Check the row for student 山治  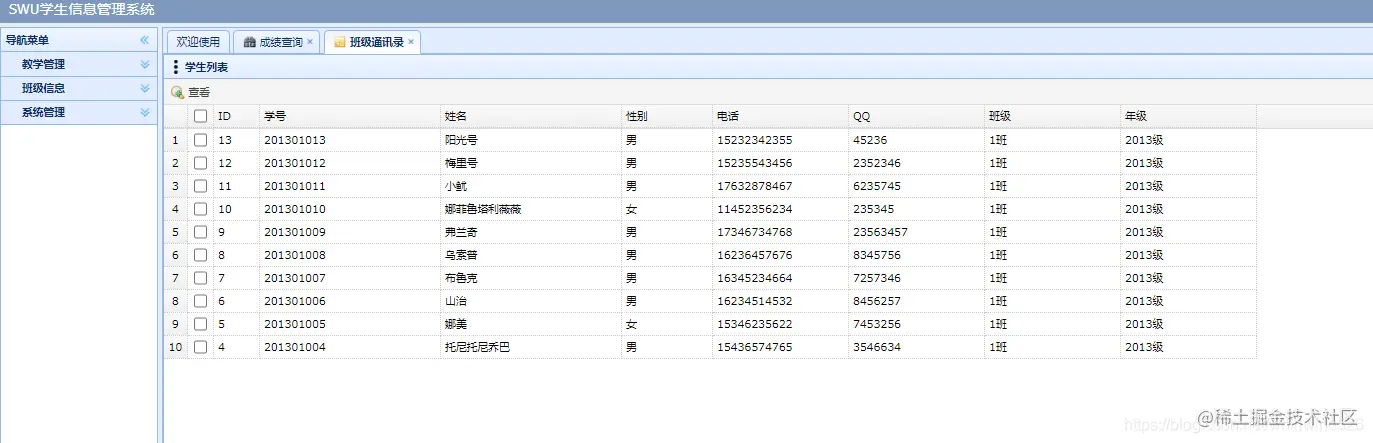[x=200, y=301]
